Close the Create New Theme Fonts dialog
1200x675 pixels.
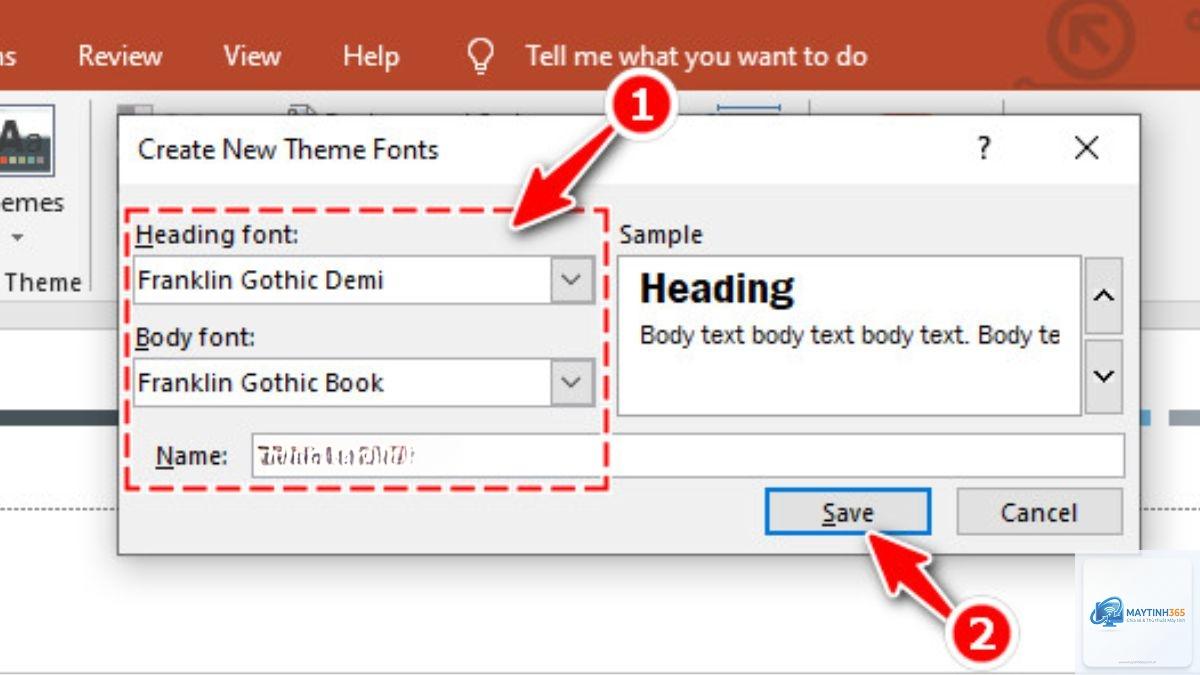1086,149
